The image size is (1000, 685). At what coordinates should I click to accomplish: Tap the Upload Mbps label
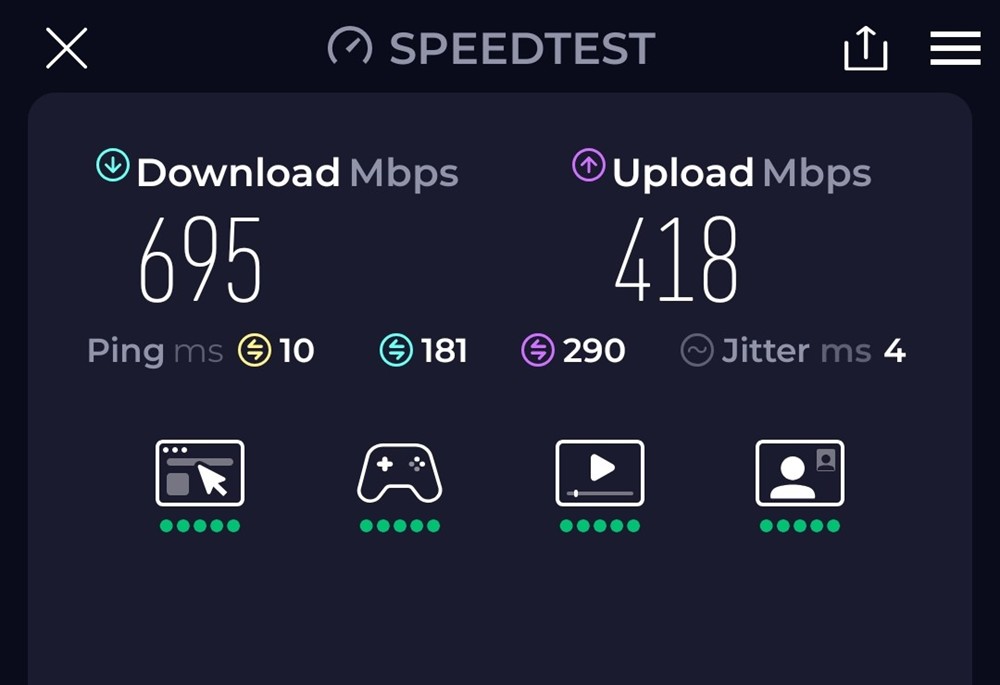click(742, 173)
